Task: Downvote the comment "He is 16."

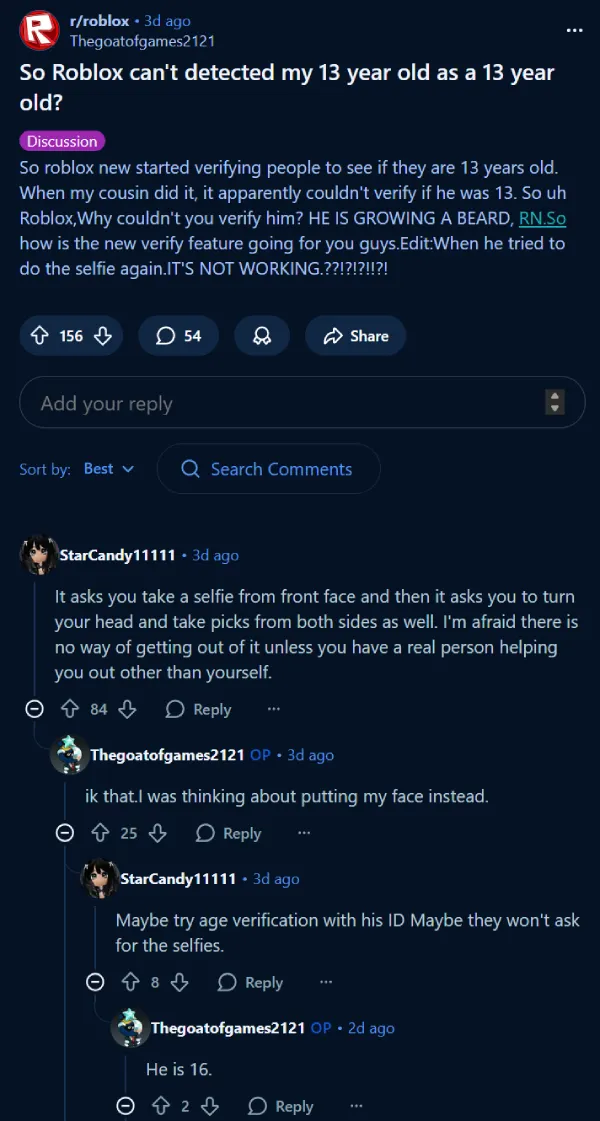Action: [210, 1106]
